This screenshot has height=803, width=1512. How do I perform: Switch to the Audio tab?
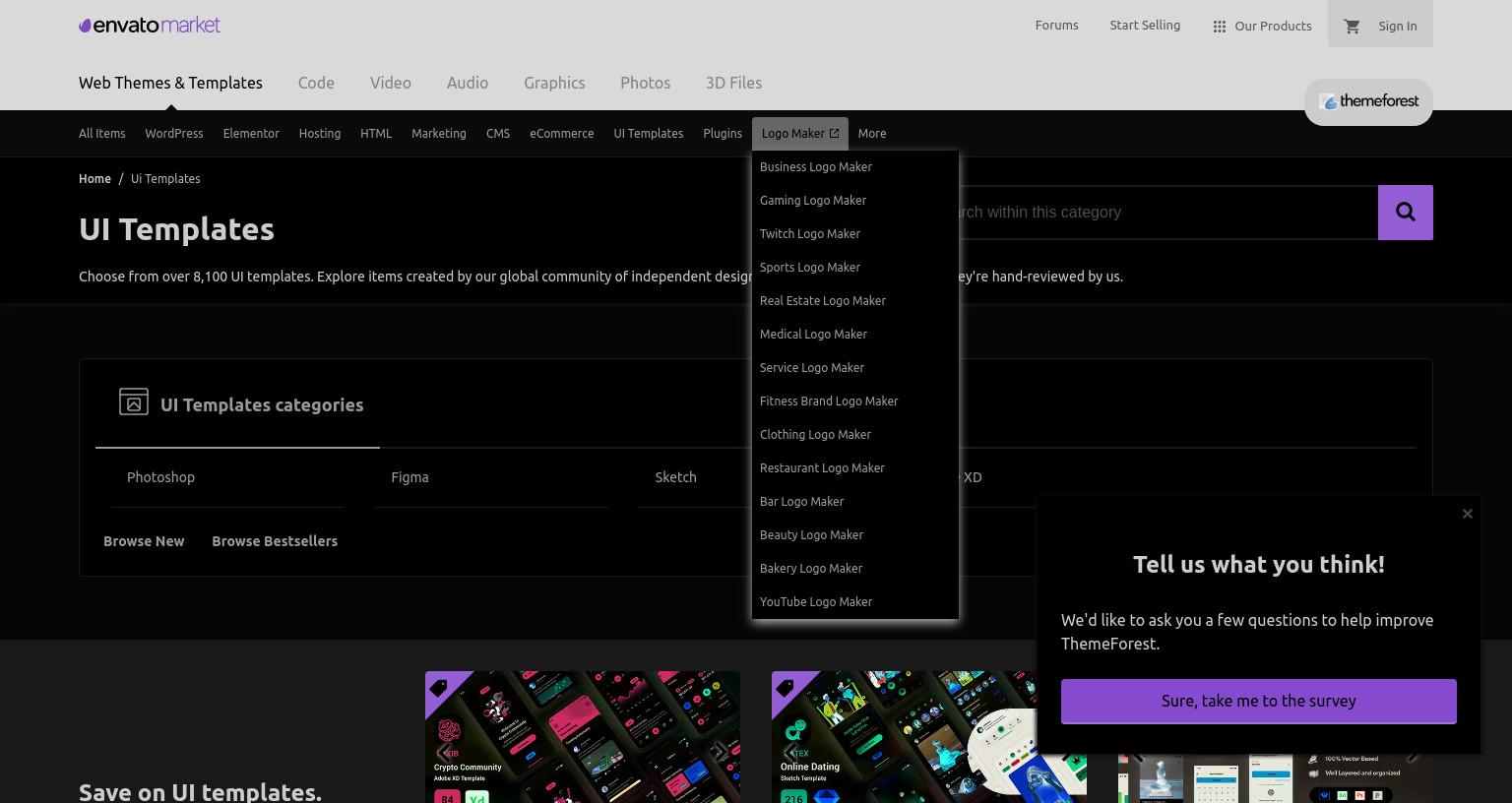tap(468, 83)
